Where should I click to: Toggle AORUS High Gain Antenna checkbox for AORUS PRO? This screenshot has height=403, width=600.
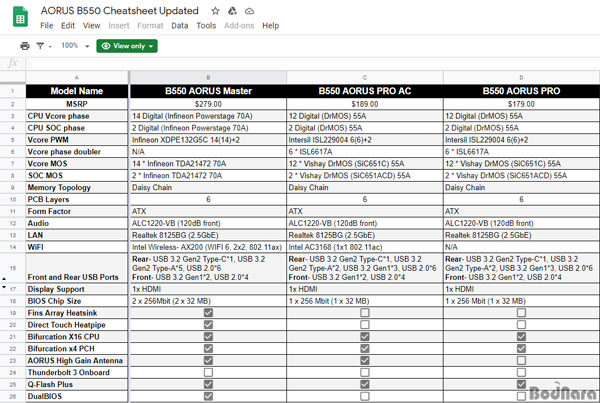point(521,360)
